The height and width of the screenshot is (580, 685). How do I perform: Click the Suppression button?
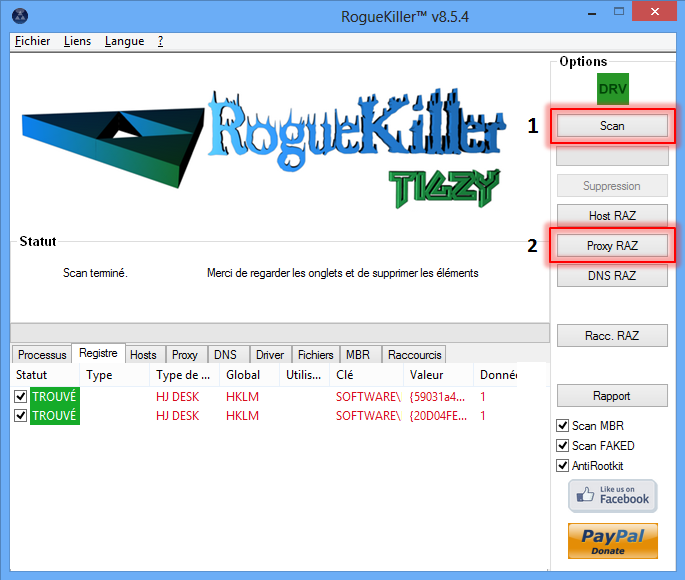click(612, 186)
